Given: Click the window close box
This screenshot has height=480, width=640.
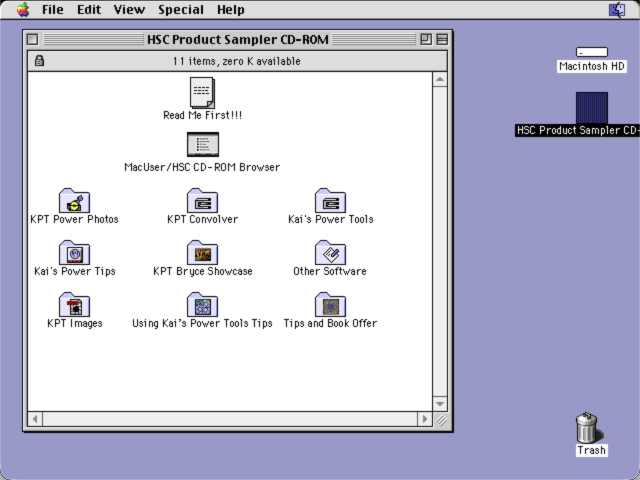Looking at the screenshot, I should [x=32, y=39].
